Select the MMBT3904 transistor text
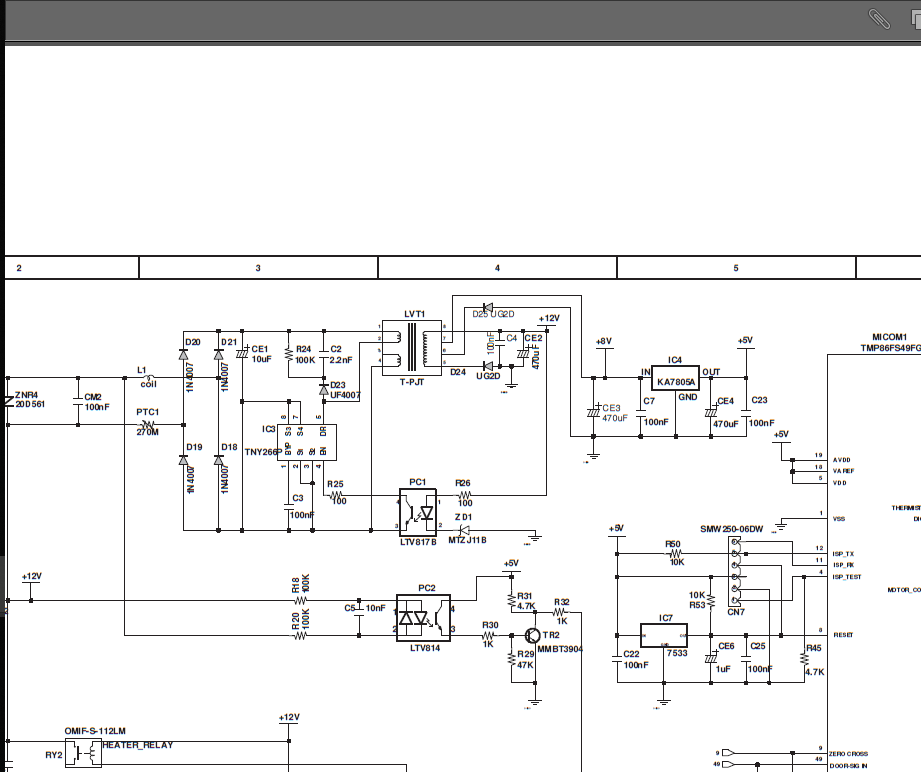This screenshot has width=921, height=772. point(560,649)
